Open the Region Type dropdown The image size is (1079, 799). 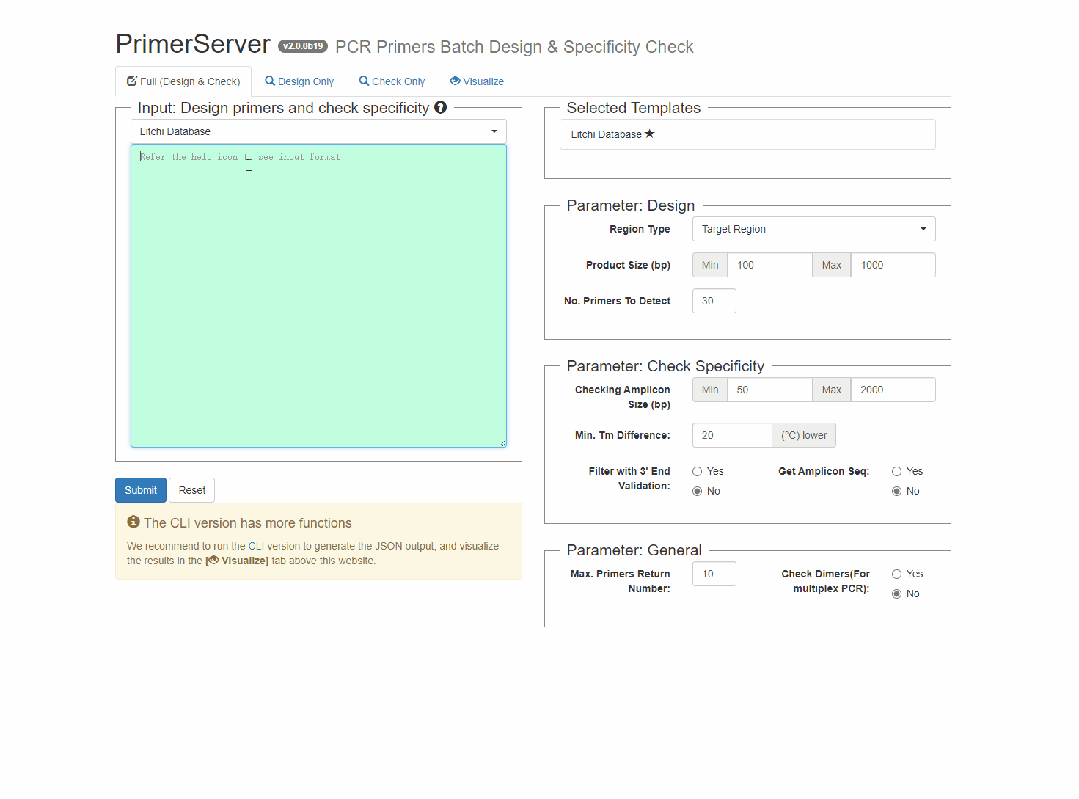813,229
